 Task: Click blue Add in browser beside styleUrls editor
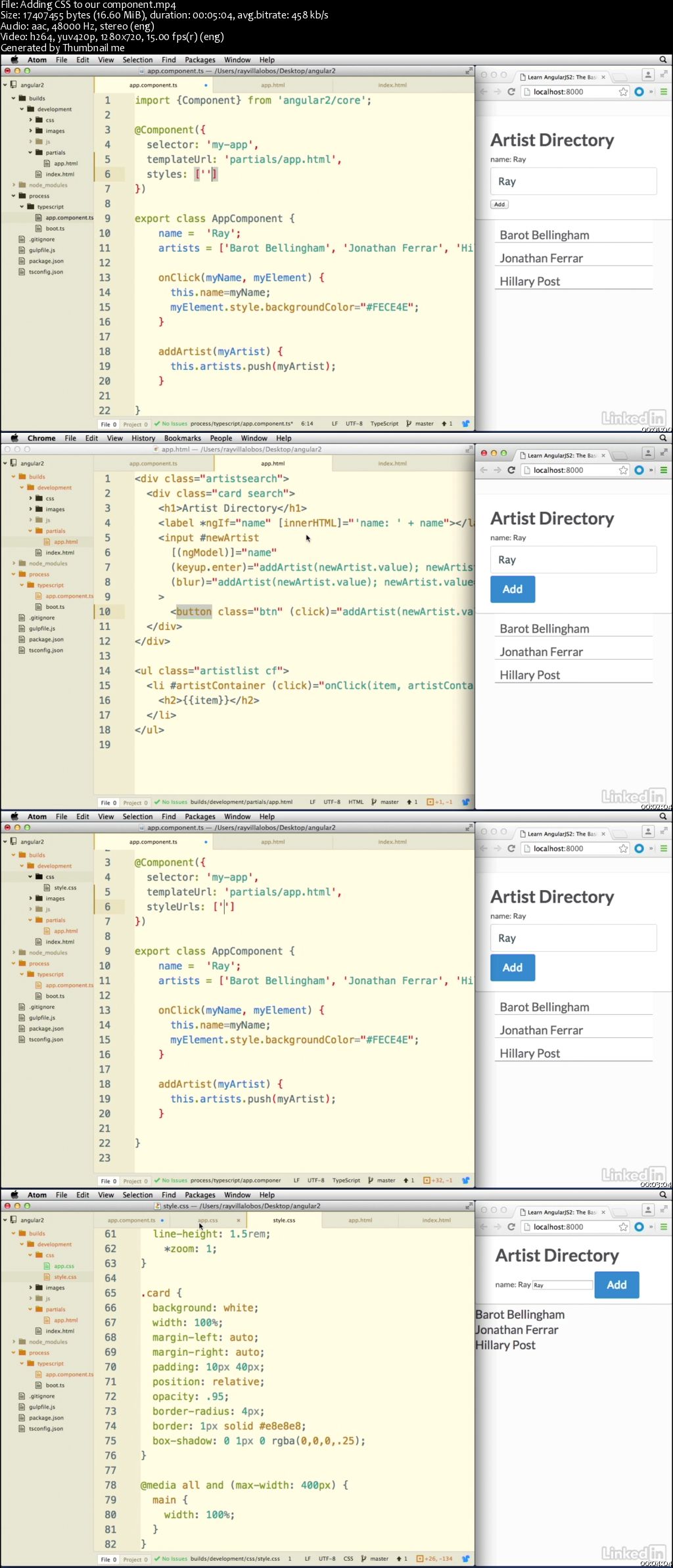tap(513, 968)
